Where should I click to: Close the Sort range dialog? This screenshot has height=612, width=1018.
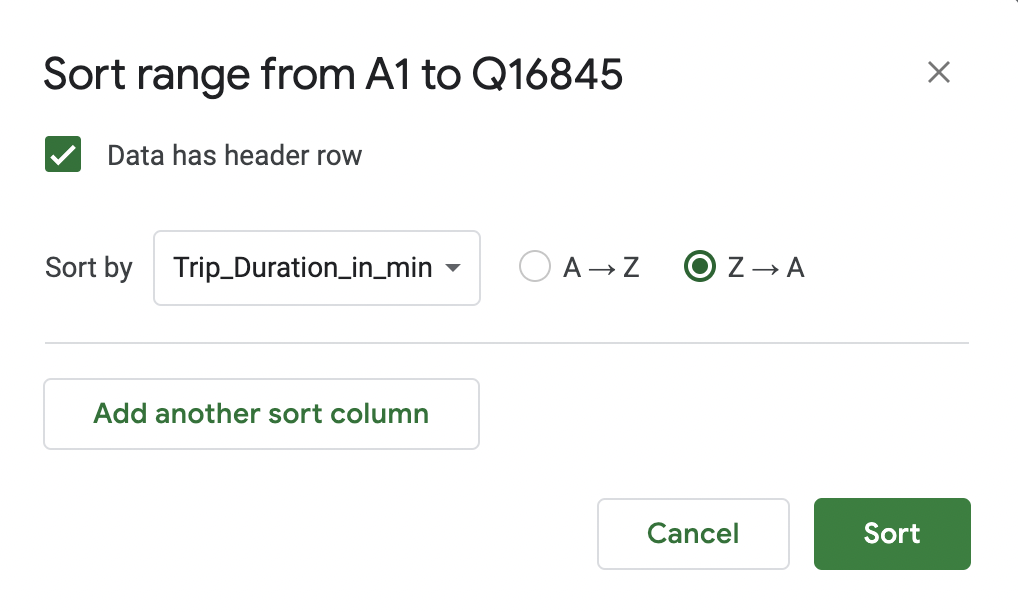tap(938, 73)
